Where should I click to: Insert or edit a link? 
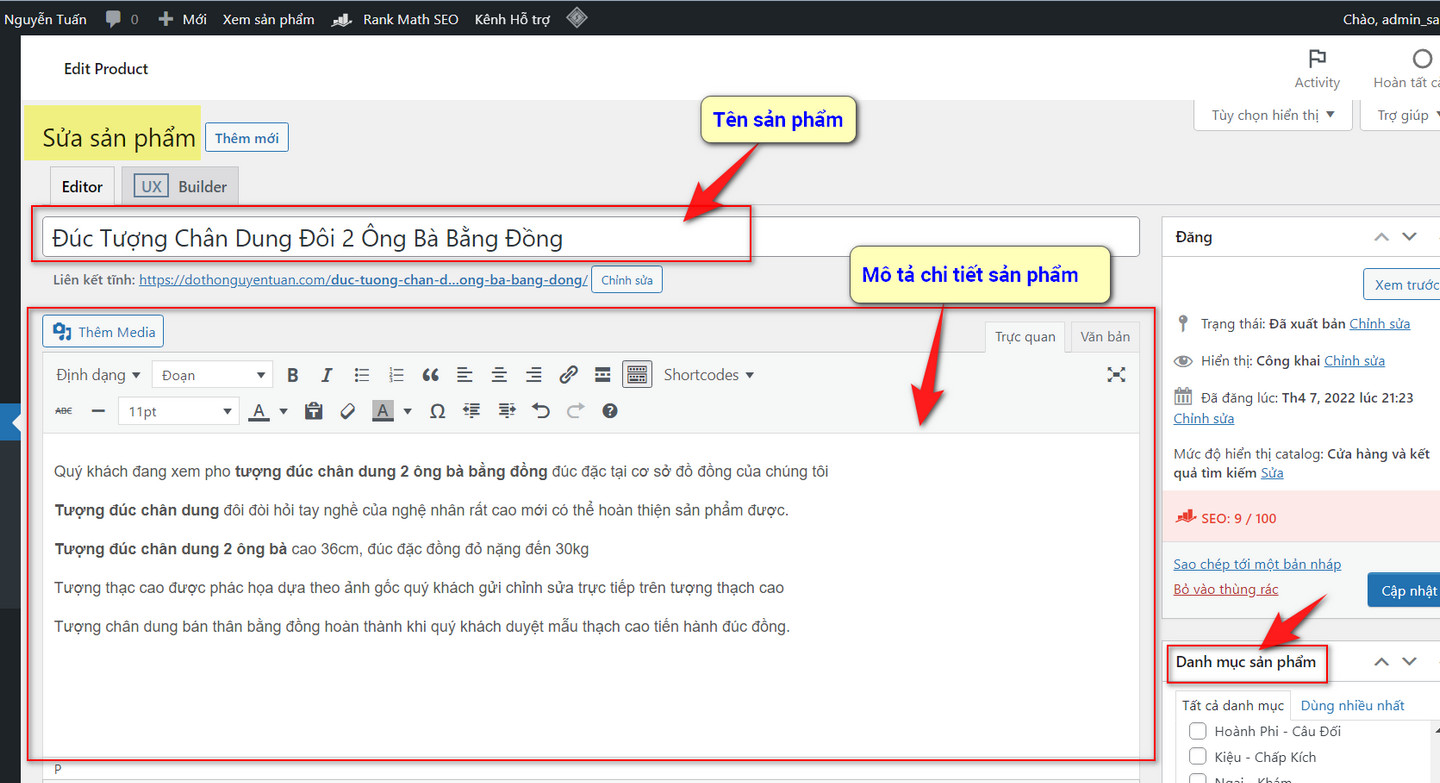[x=568, y=375]
